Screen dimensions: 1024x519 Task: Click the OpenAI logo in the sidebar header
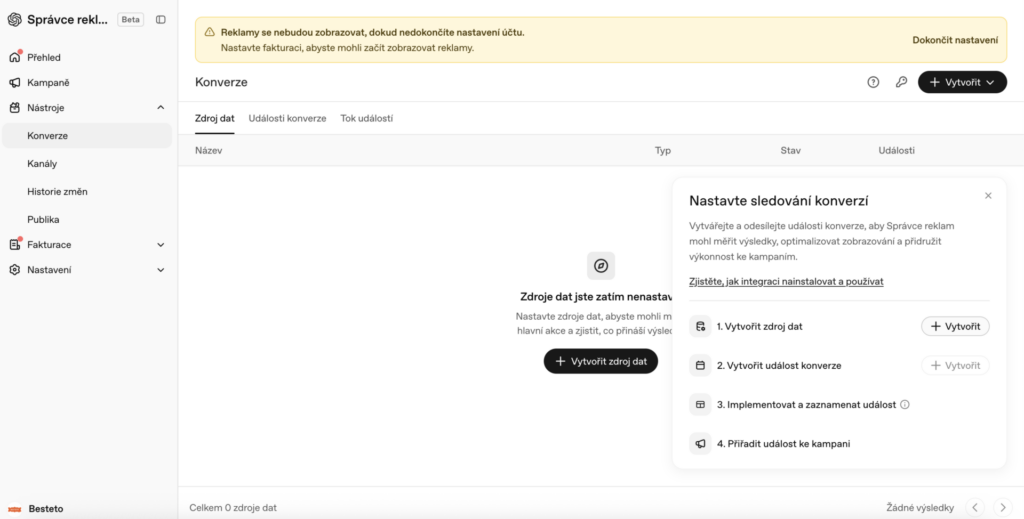14,20
